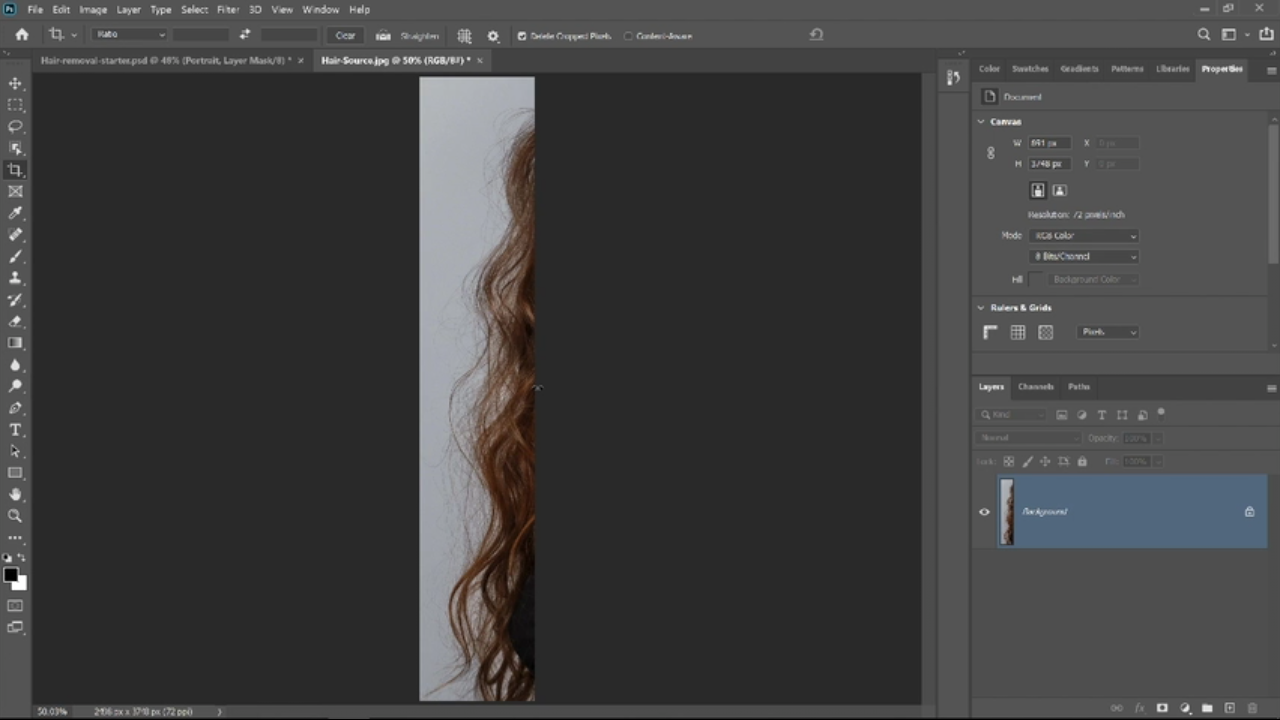Open the Filter menu
Screen dimensions: 1280x720
227,10
